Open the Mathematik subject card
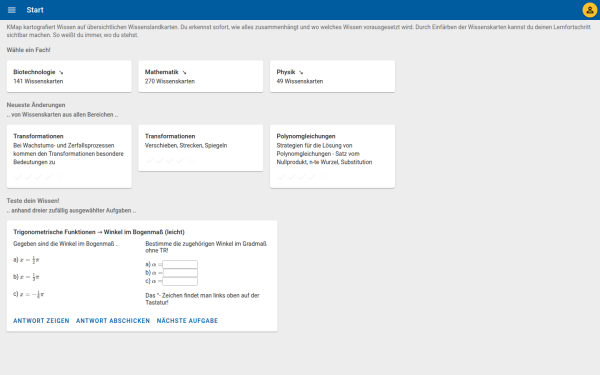 pos(201,76)
